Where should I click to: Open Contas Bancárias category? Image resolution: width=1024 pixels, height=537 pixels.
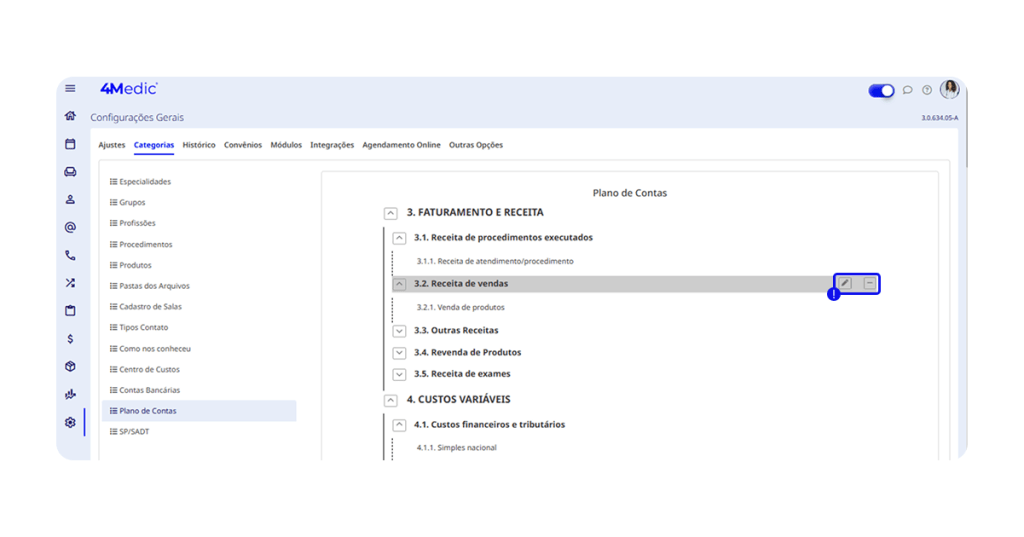(x=149, y=390)
